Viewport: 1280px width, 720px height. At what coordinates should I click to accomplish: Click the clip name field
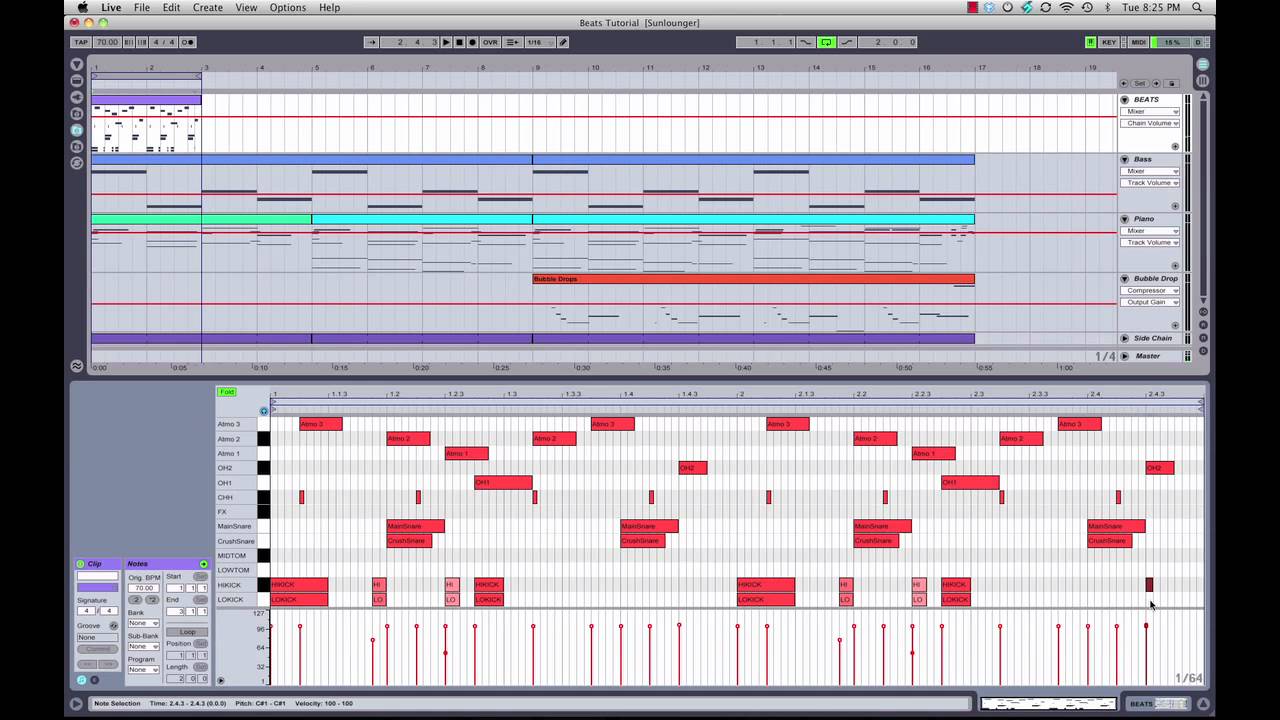coord(97,576)
